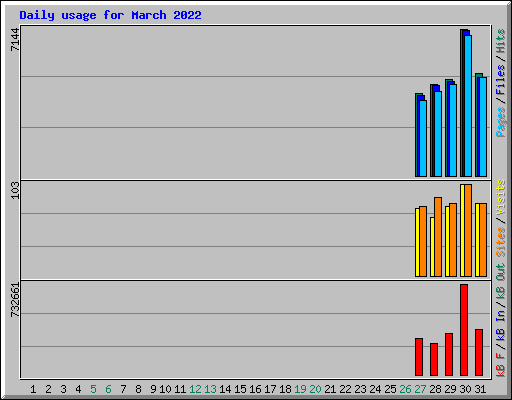Click the kB In legend label
Viewport: 512px width, 400px height.
(x=500, y=325)
